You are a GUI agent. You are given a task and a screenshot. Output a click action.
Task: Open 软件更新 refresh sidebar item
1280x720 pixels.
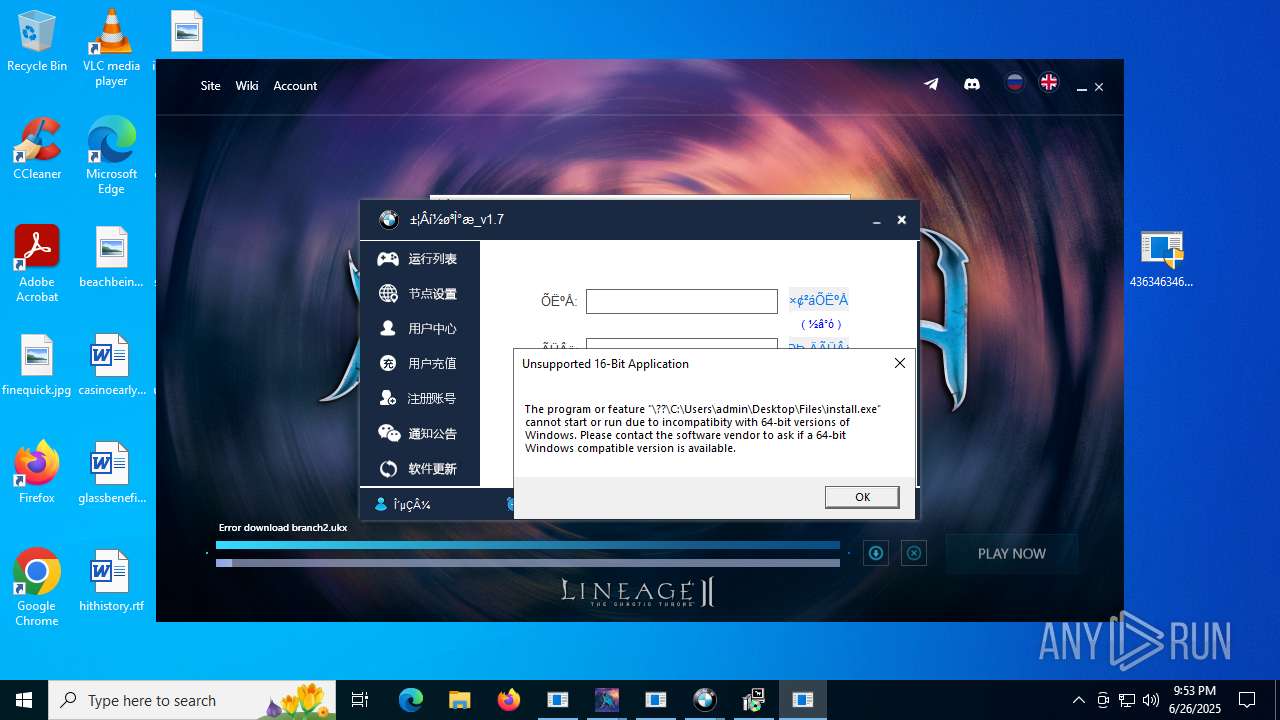click(x=420, y=469)
